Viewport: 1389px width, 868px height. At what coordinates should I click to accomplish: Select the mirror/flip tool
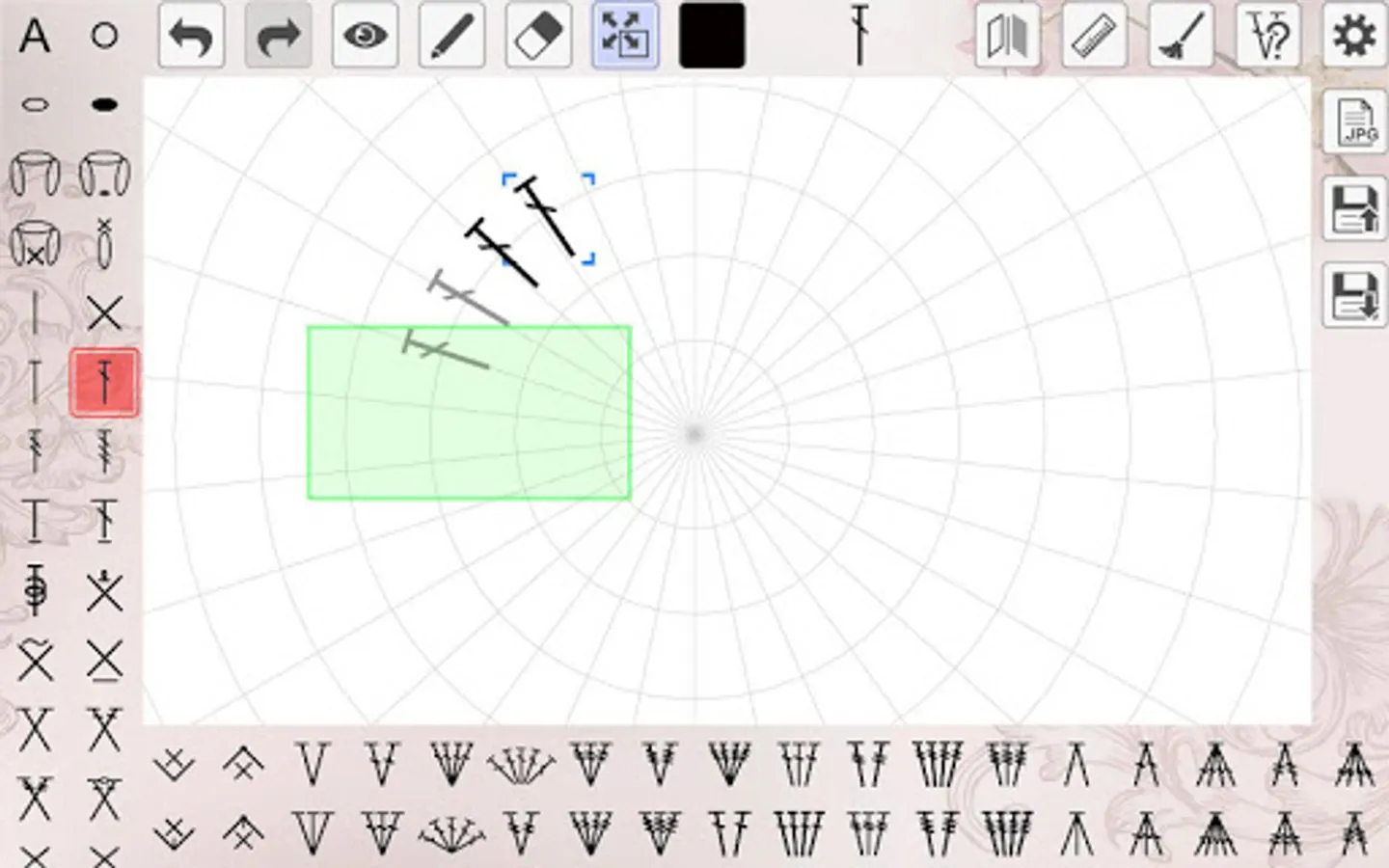coord(1006,36)
